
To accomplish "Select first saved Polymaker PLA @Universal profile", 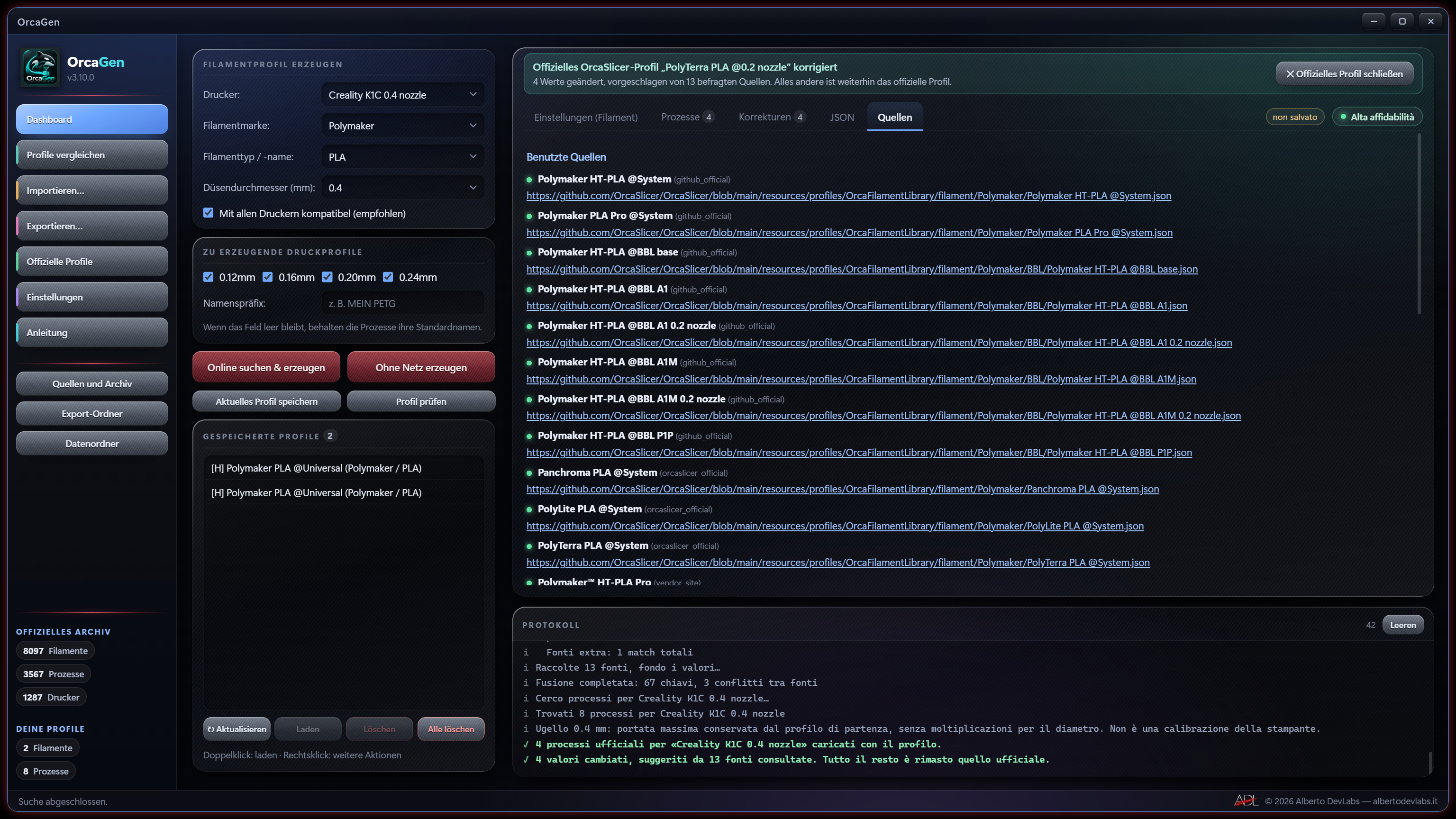I will point(344,468).
